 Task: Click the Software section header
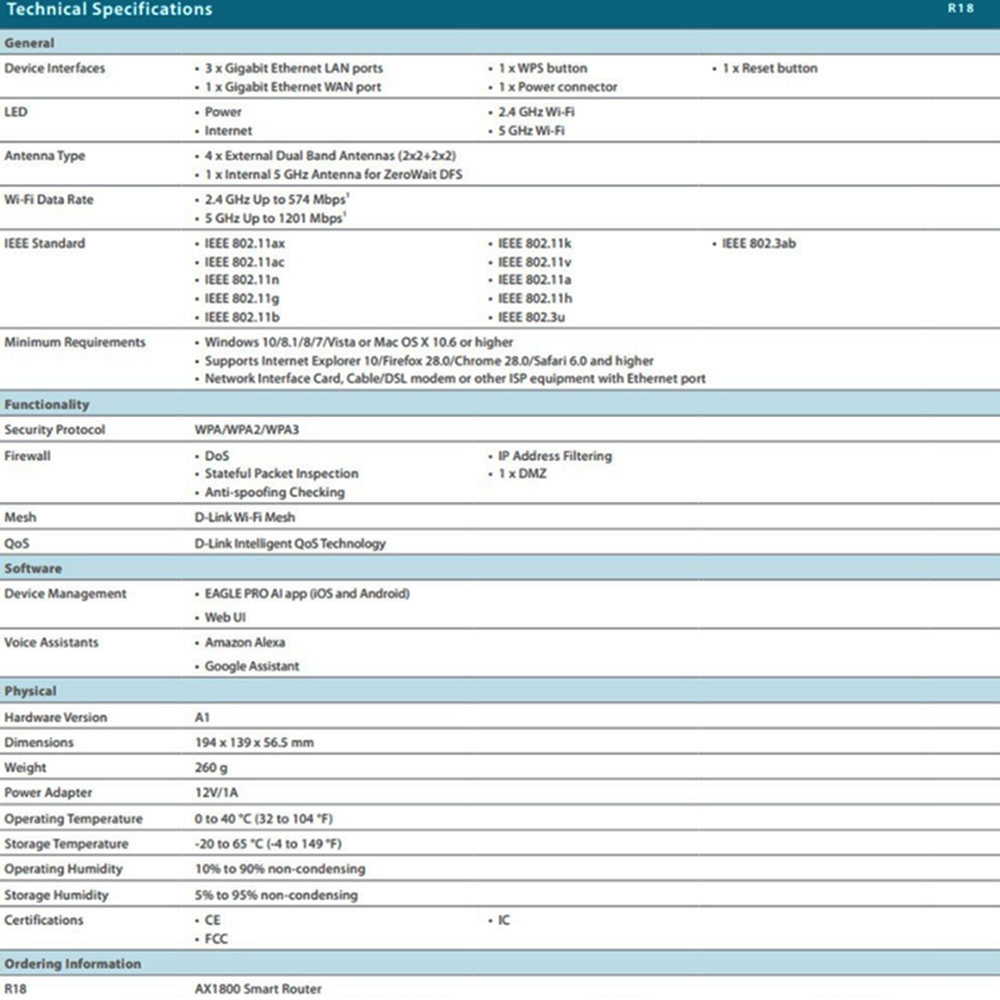pos(33,568)
